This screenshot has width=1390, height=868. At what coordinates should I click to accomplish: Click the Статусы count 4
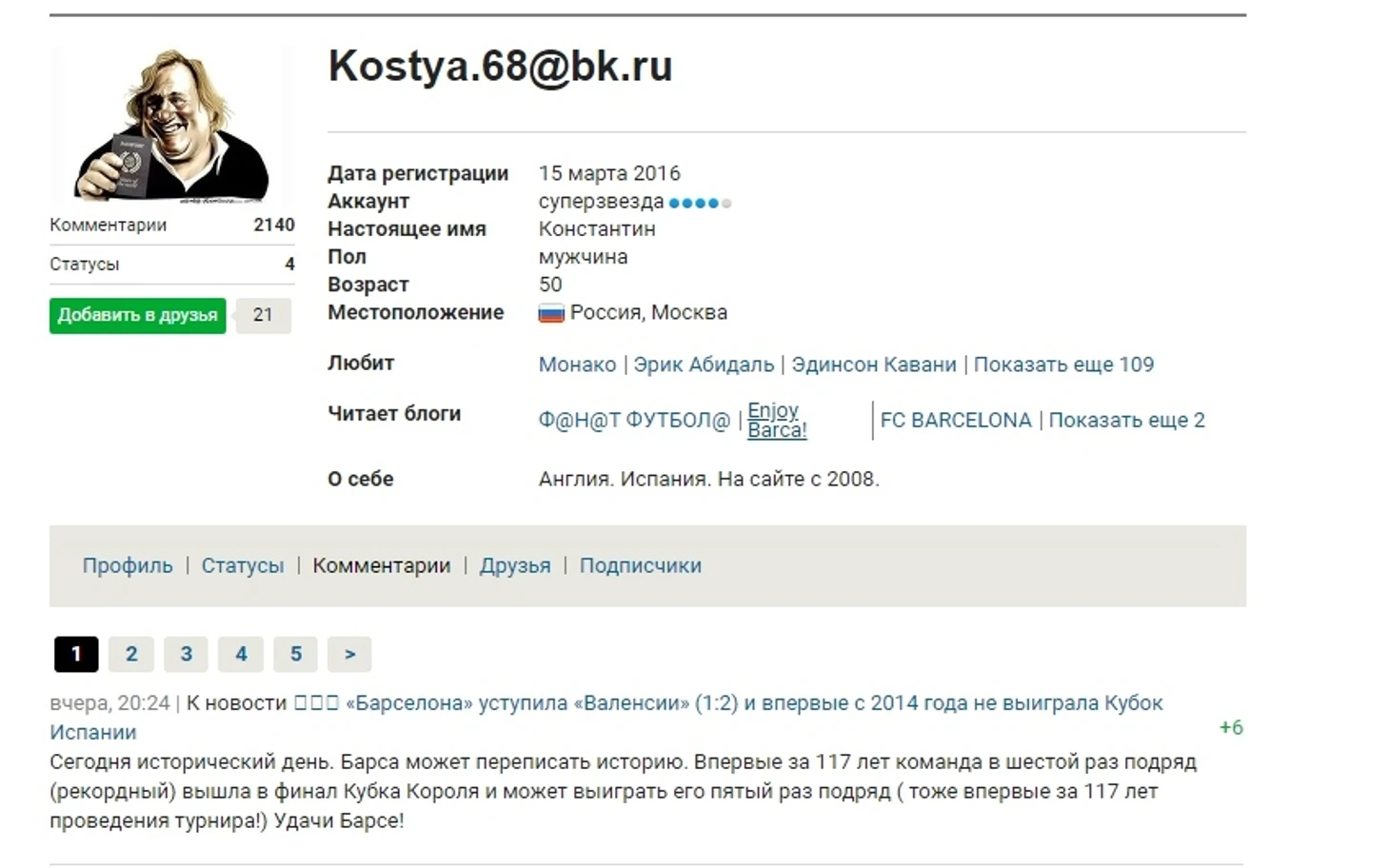coord(289,264)
